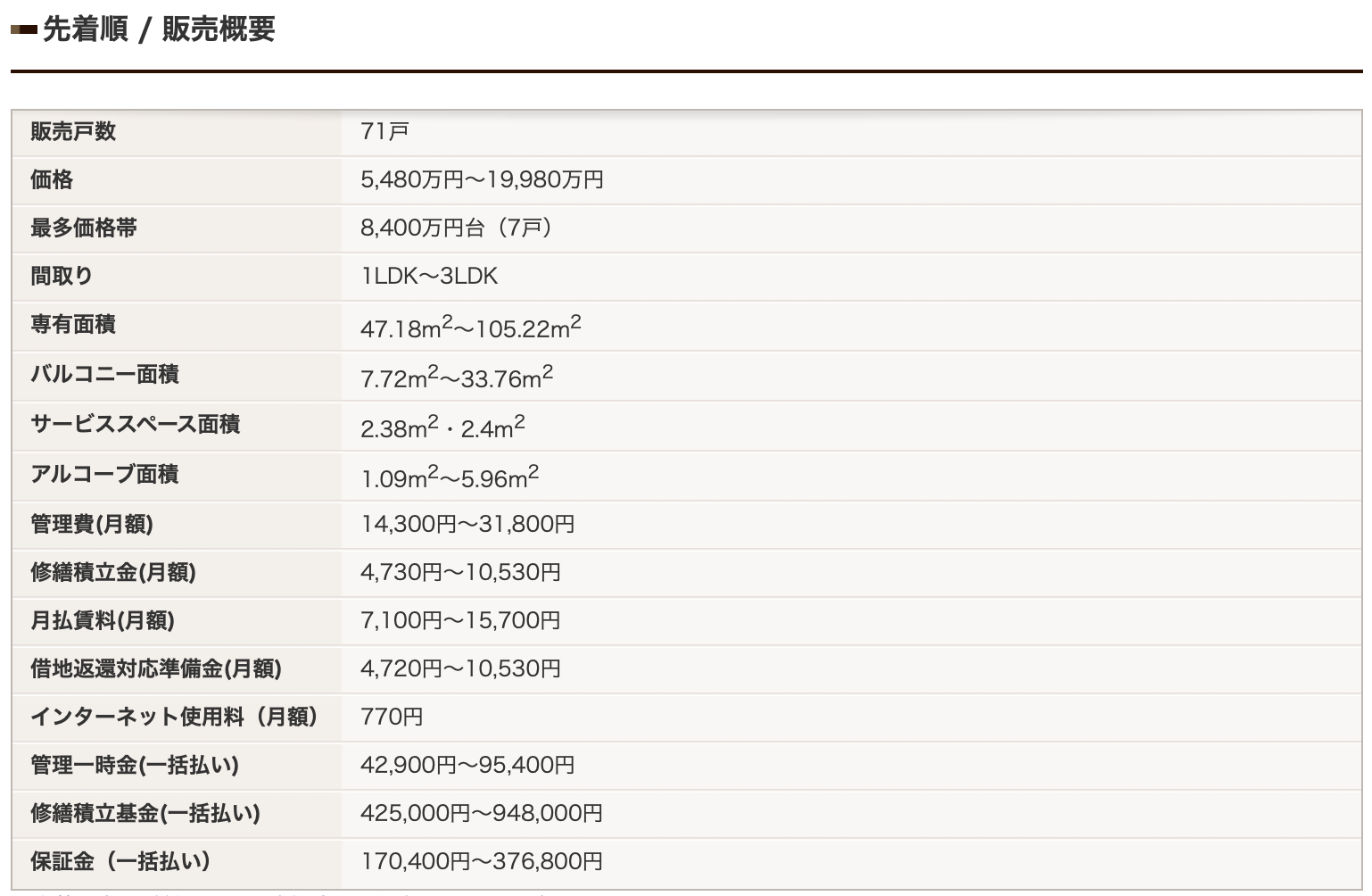Click the 1LDK〜3LDK value
The height and width of the screenshot is (896, 1372).
coord(429,276)
